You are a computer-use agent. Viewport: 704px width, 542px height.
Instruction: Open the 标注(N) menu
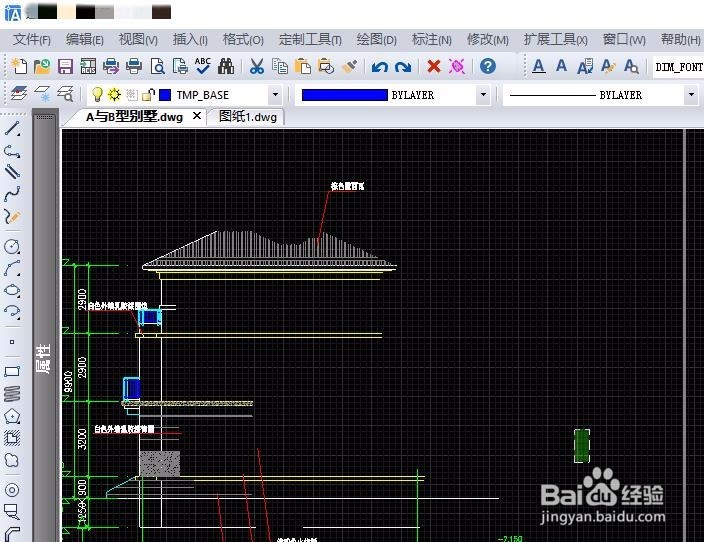pyautogui.click(x=431, y=40)
